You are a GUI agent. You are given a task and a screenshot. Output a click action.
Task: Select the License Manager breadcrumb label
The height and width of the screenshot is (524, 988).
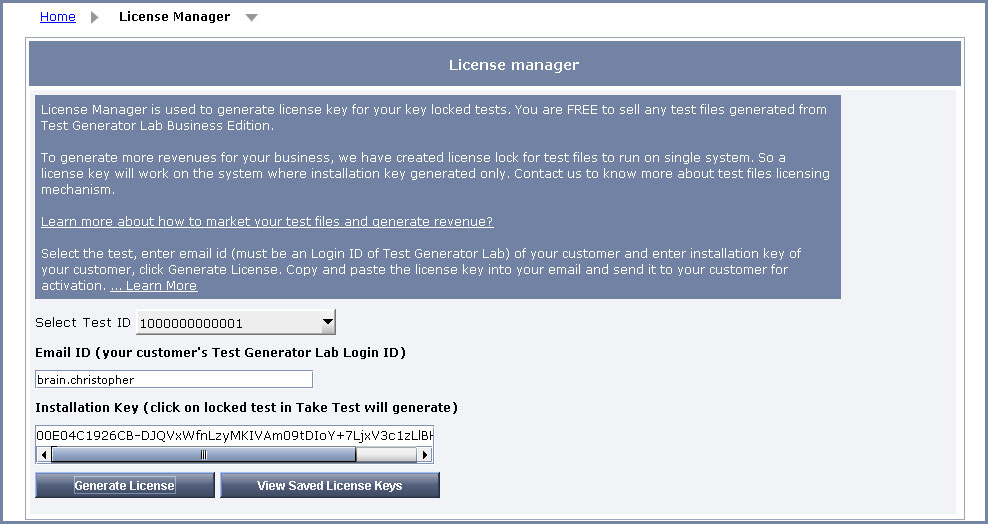(175, 17)
